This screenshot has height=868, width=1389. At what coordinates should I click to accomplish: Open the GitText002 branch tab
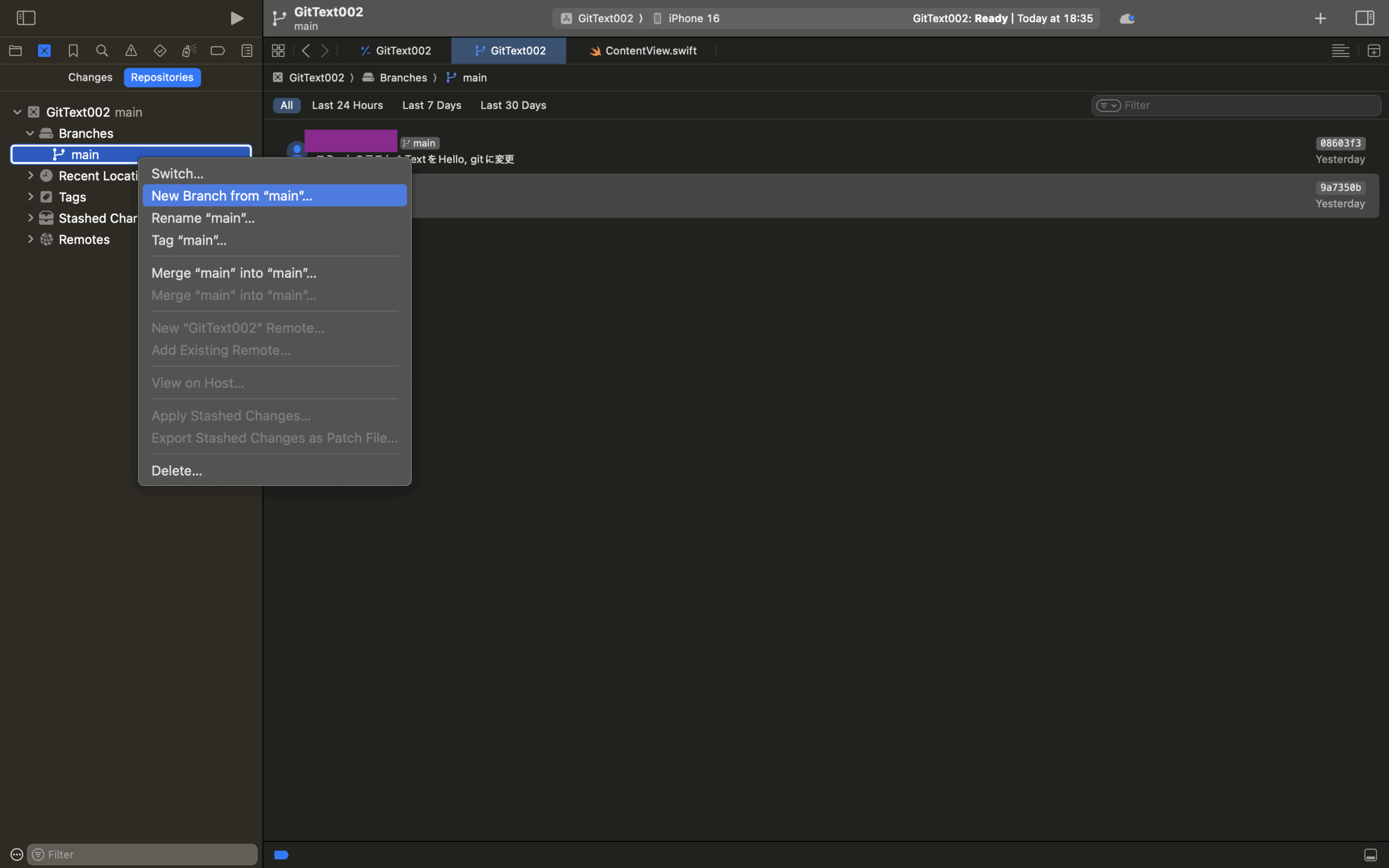coord(509,50)
